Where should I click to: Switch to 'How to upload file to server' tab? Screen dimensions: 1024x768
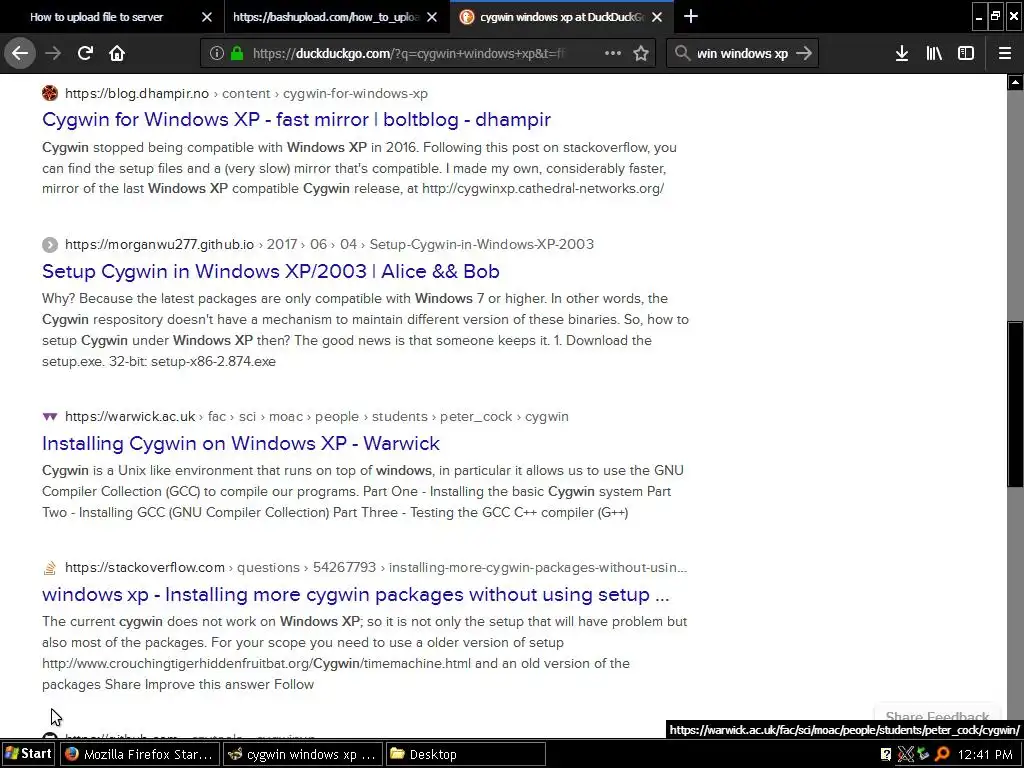point(112,17)
